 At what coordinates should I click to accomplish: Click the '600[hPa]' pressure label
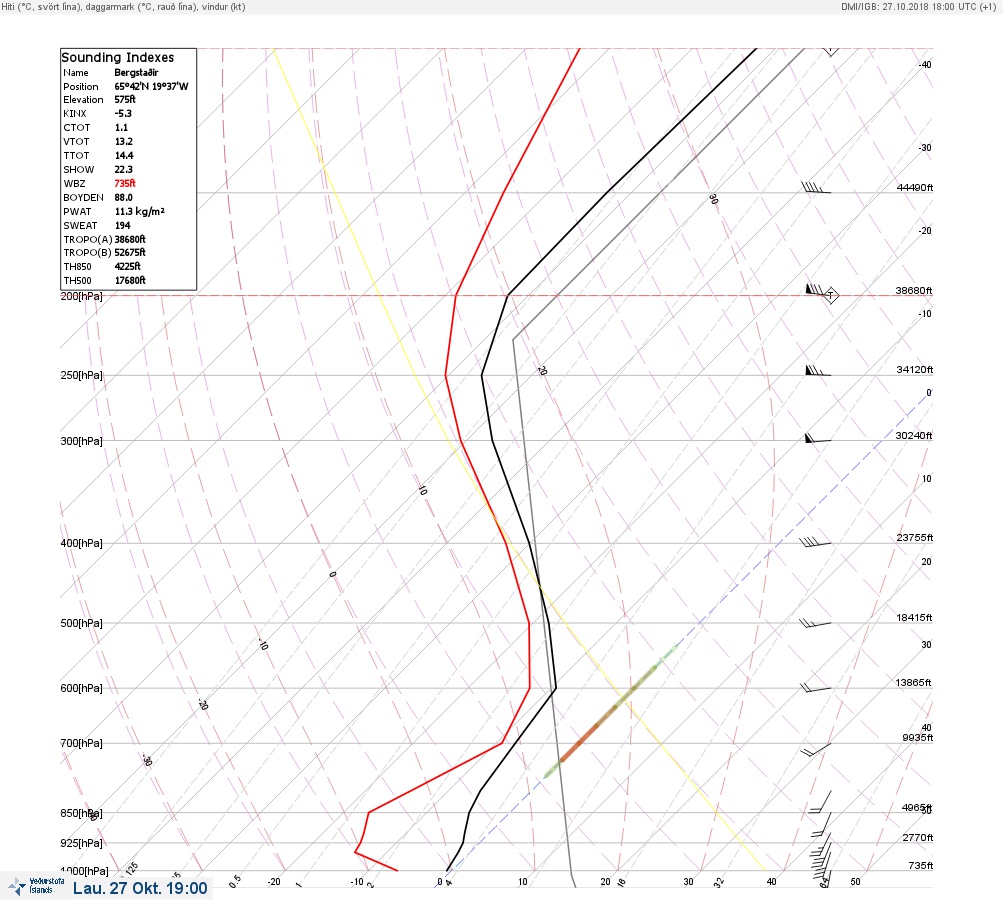pos(81,688)
